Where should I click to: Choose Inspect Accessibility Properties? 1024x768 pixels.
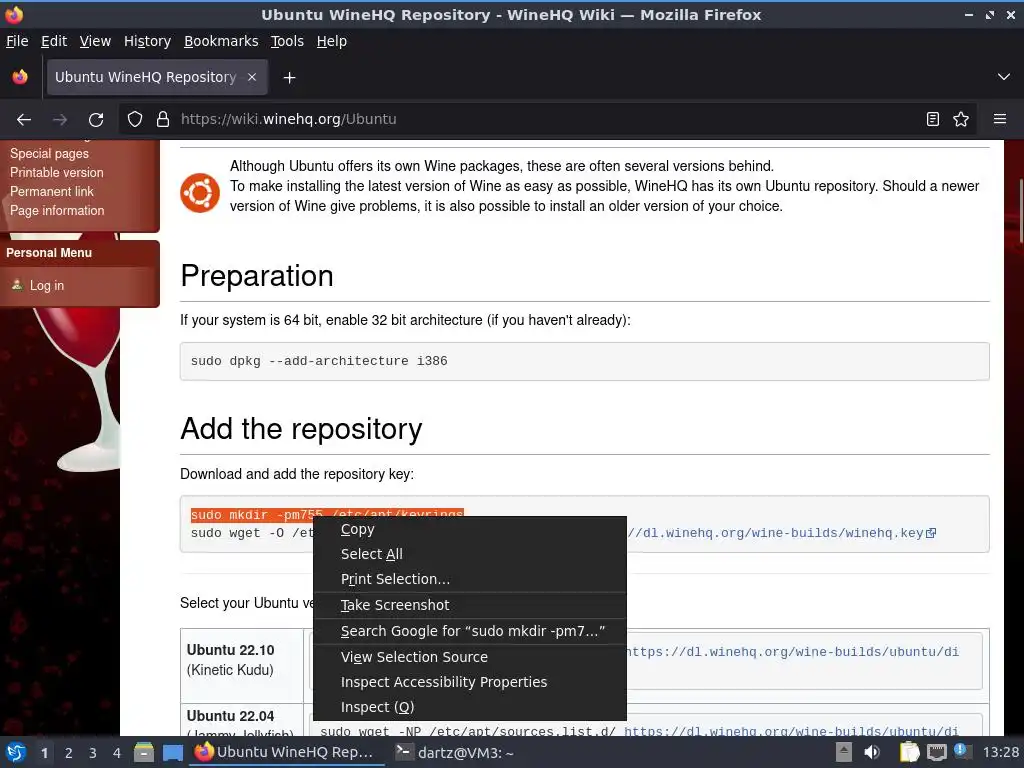click(470, 682)
